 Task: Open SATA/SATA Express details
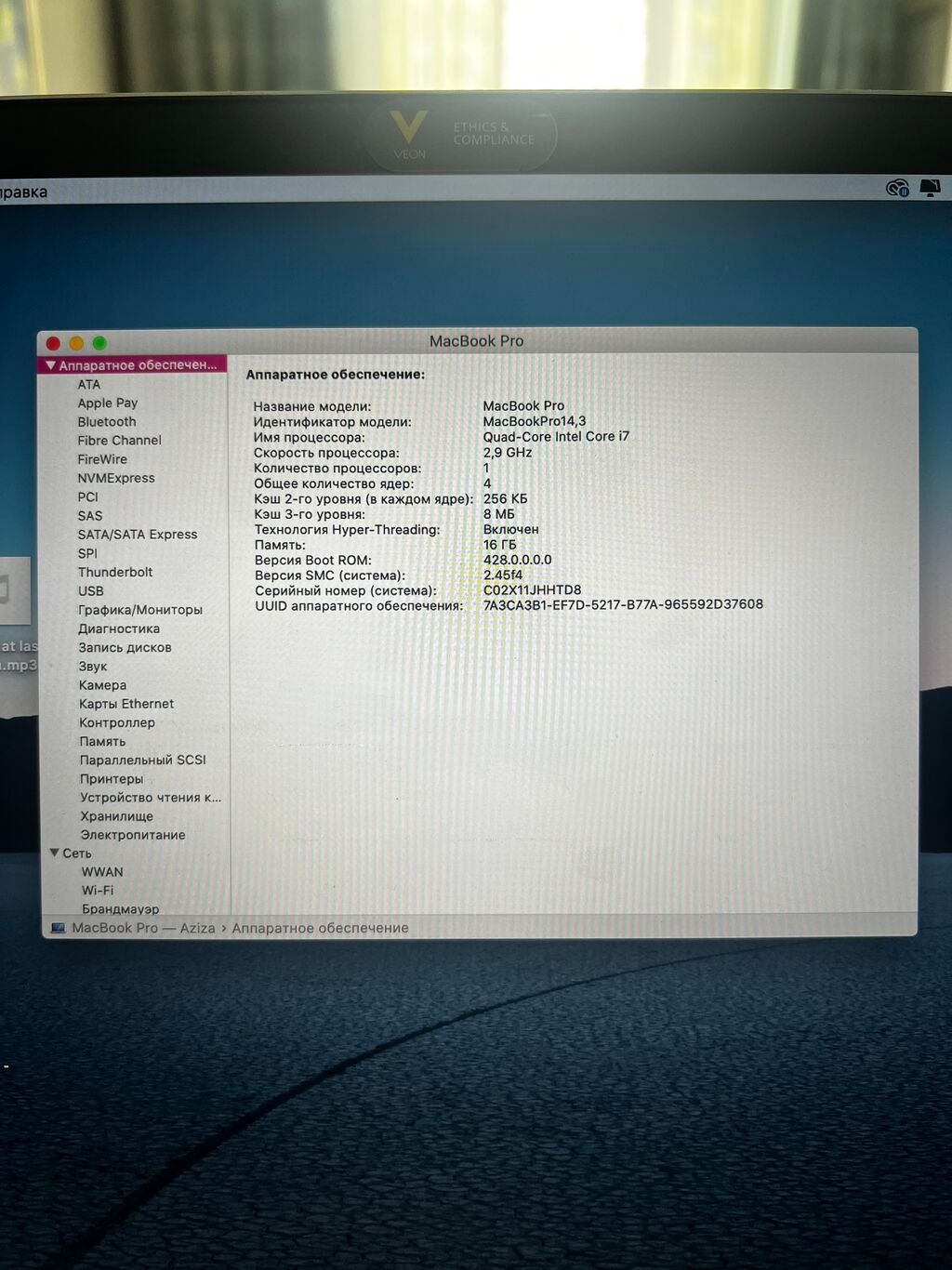pos(138,535)
